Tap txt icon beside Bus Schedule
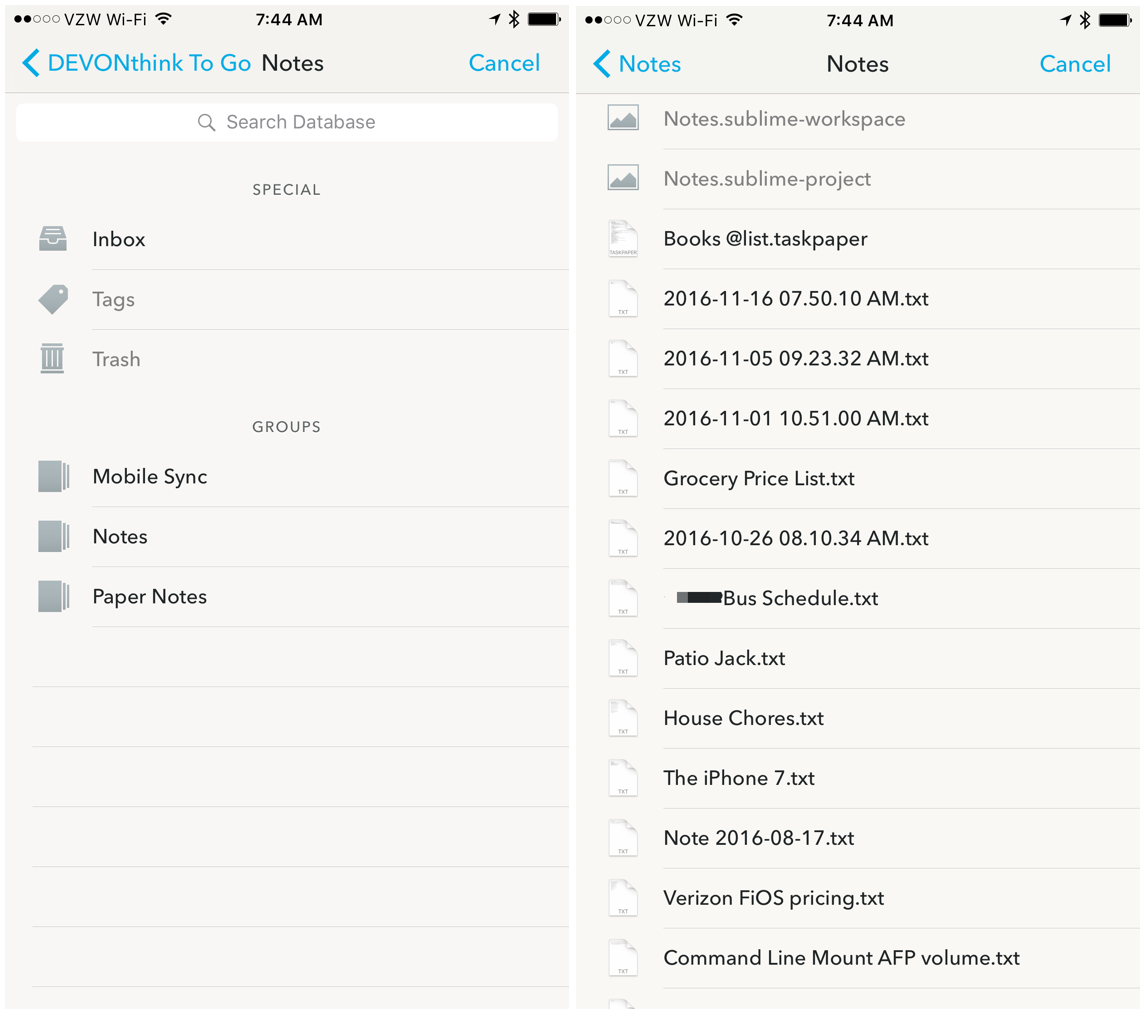Viewport: 1144px width, 1014px height. [623, 597]
